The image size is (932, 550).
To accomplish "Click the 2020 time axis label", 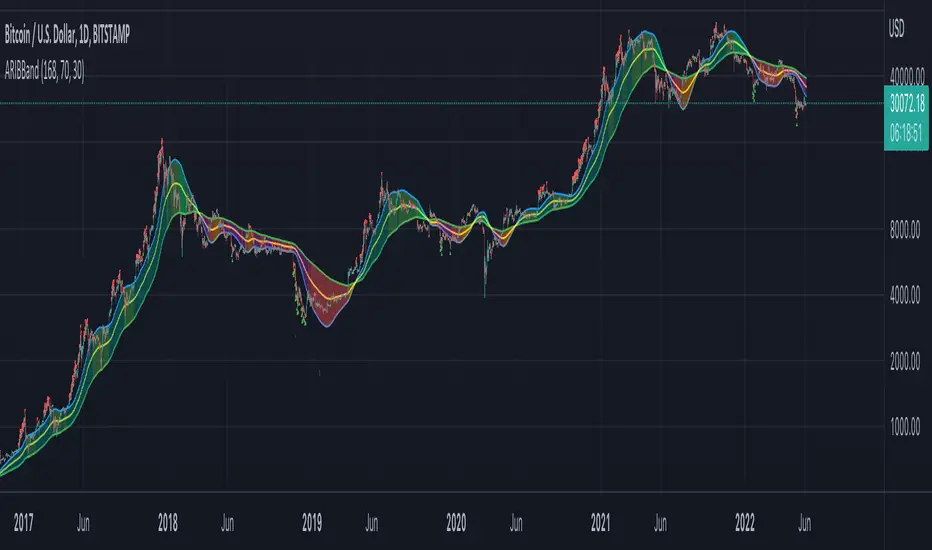I will [456, 523].
